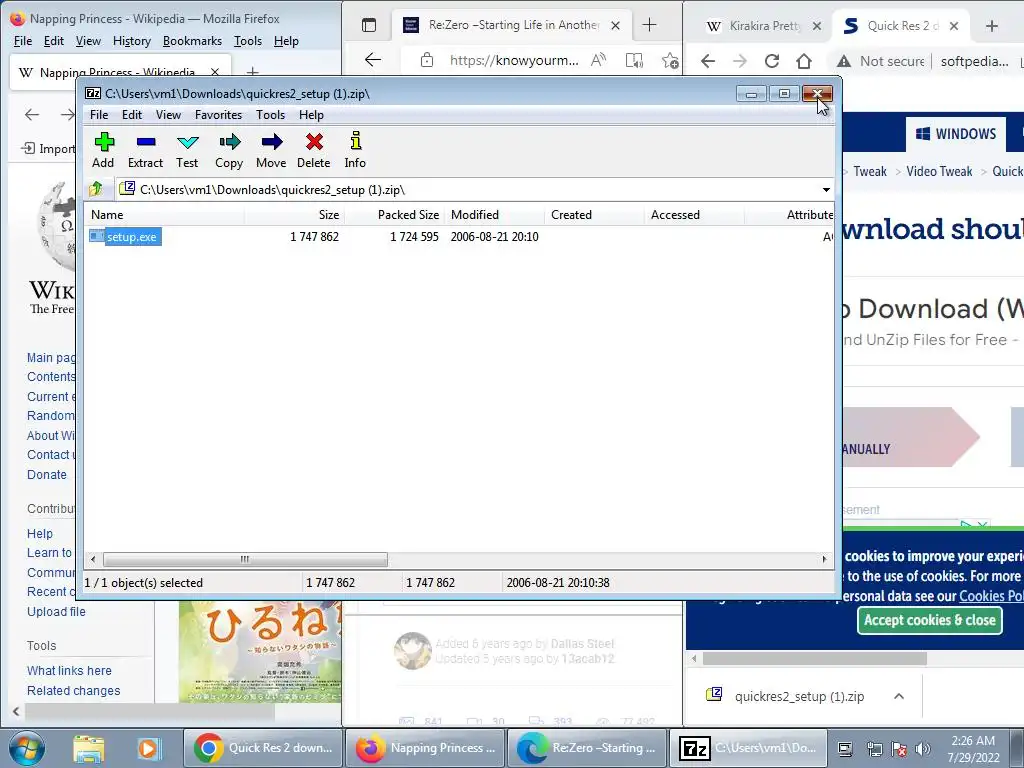Open the Windows Start menu

(x=27, y=748)
